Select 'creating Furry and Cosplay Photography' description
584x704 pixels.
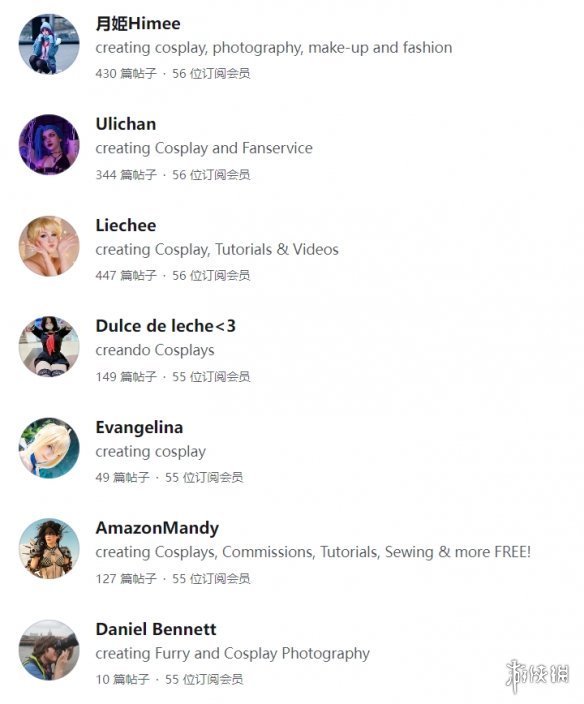pyautogui.click(x=233, y=654)
